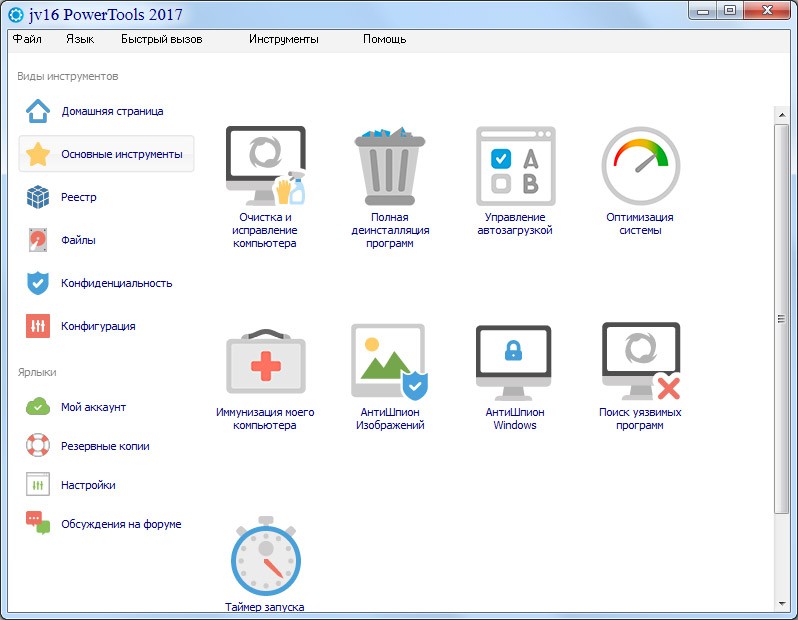Open the Язык menu
The height and width of the screenshot is (620, 798).
80,39
